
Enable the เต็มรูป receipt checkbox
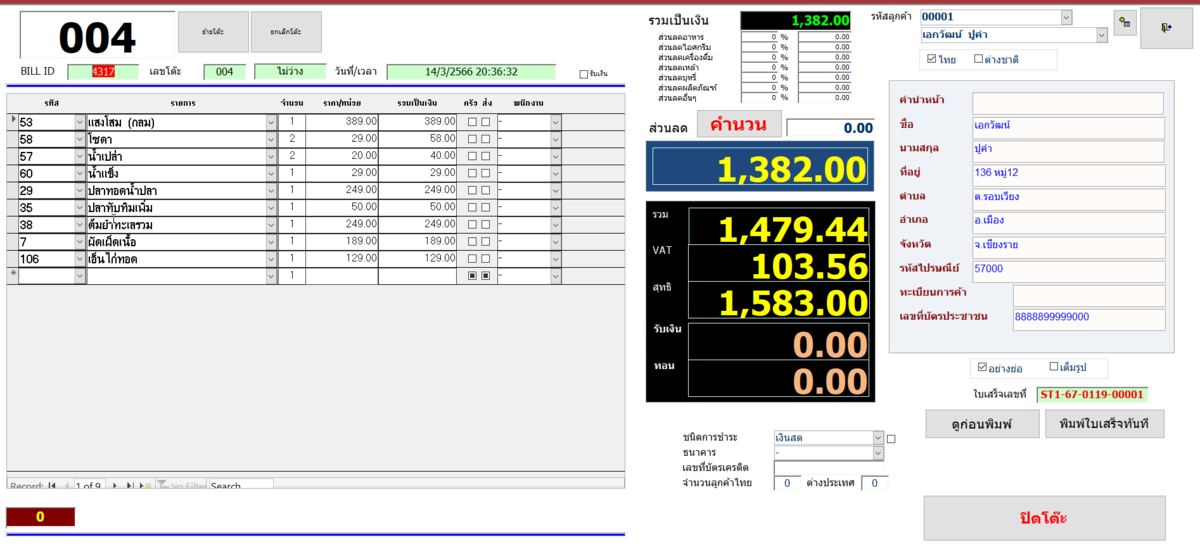(x=1054, y=367)
